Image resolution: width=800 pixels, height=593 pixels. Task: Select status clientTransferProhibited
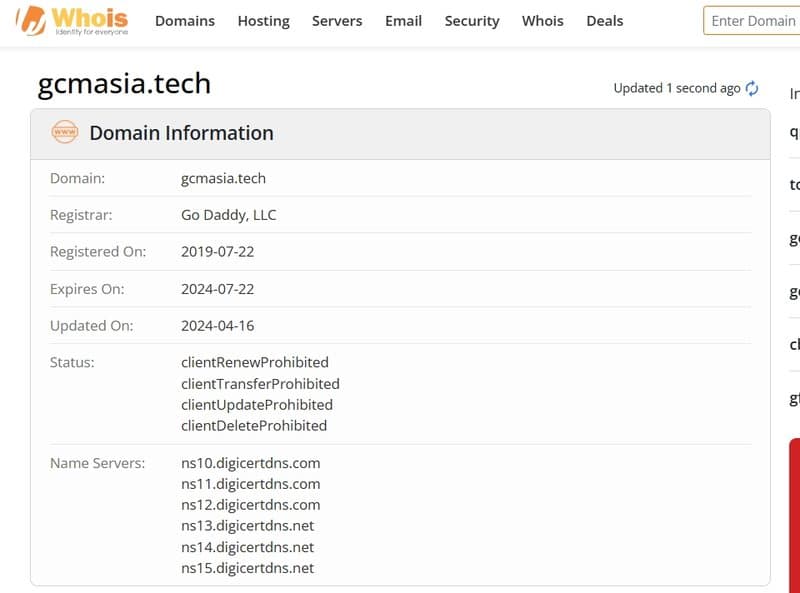(x=260, y=384)
